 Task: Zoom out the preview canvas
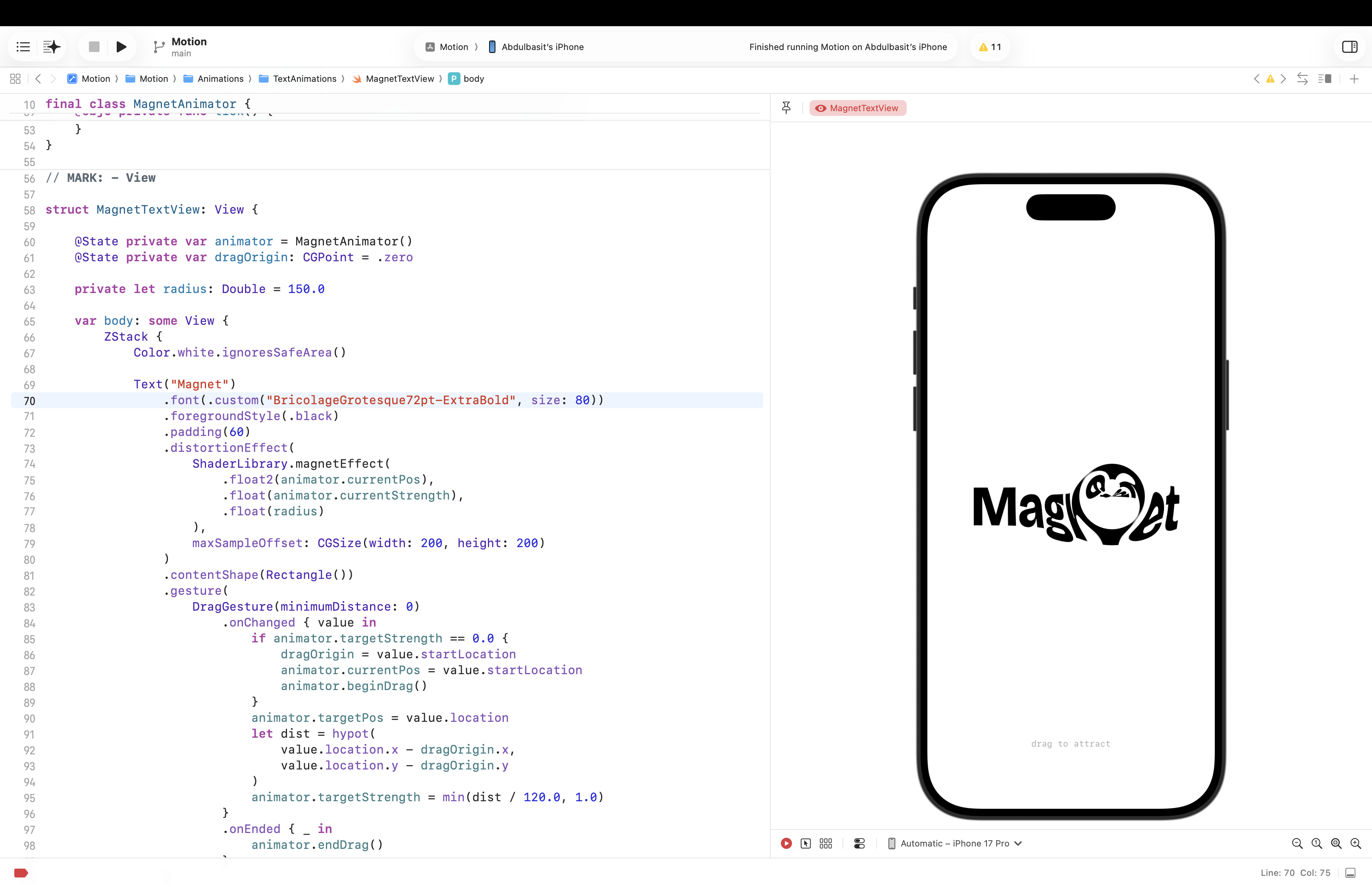pyautogui.click(x=1297, y=843)
